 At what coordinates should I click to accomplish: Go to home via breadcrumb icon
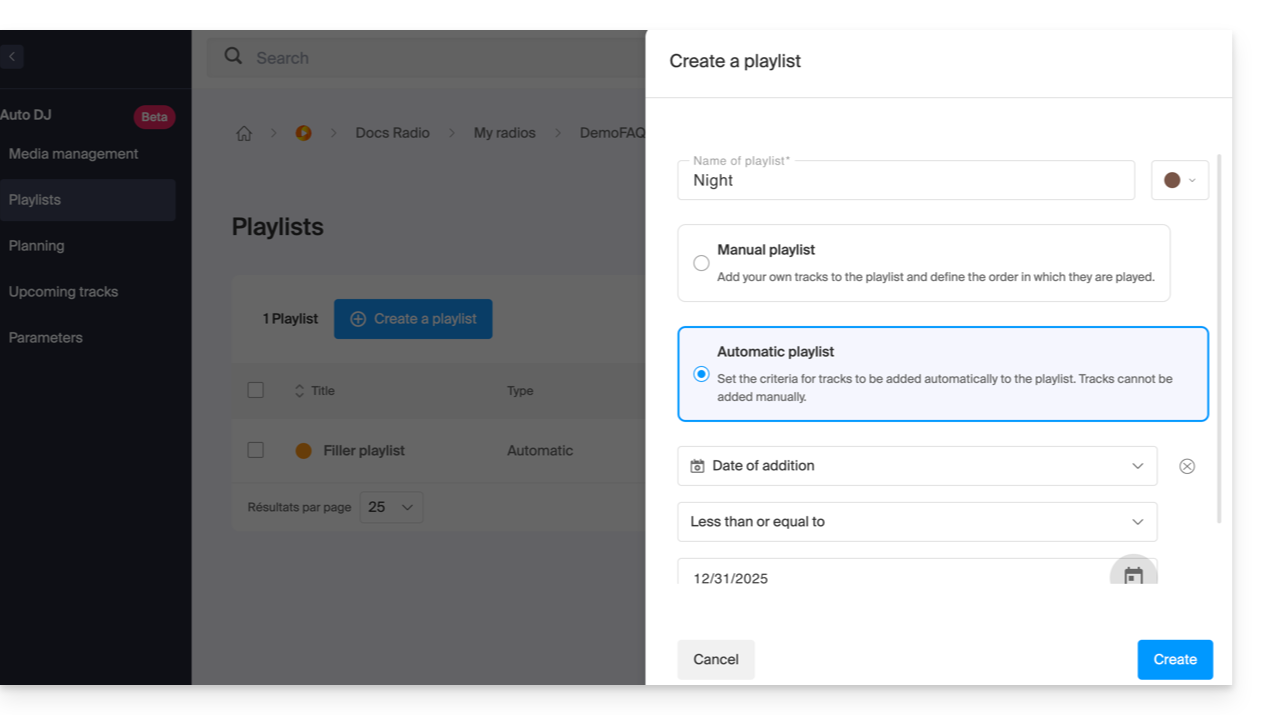point(244,133)
